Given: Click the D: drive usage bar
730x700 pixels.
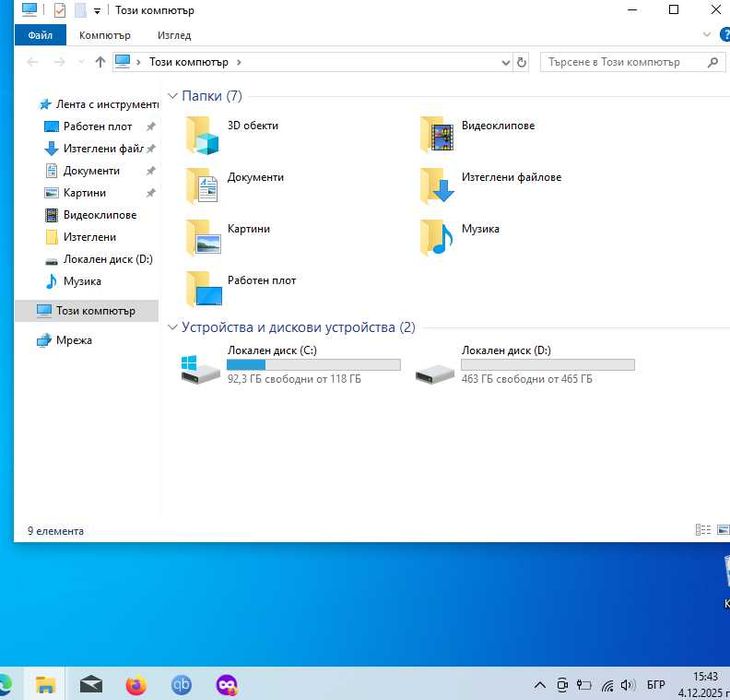Looking at the screenshot, I should pos(548,364).
